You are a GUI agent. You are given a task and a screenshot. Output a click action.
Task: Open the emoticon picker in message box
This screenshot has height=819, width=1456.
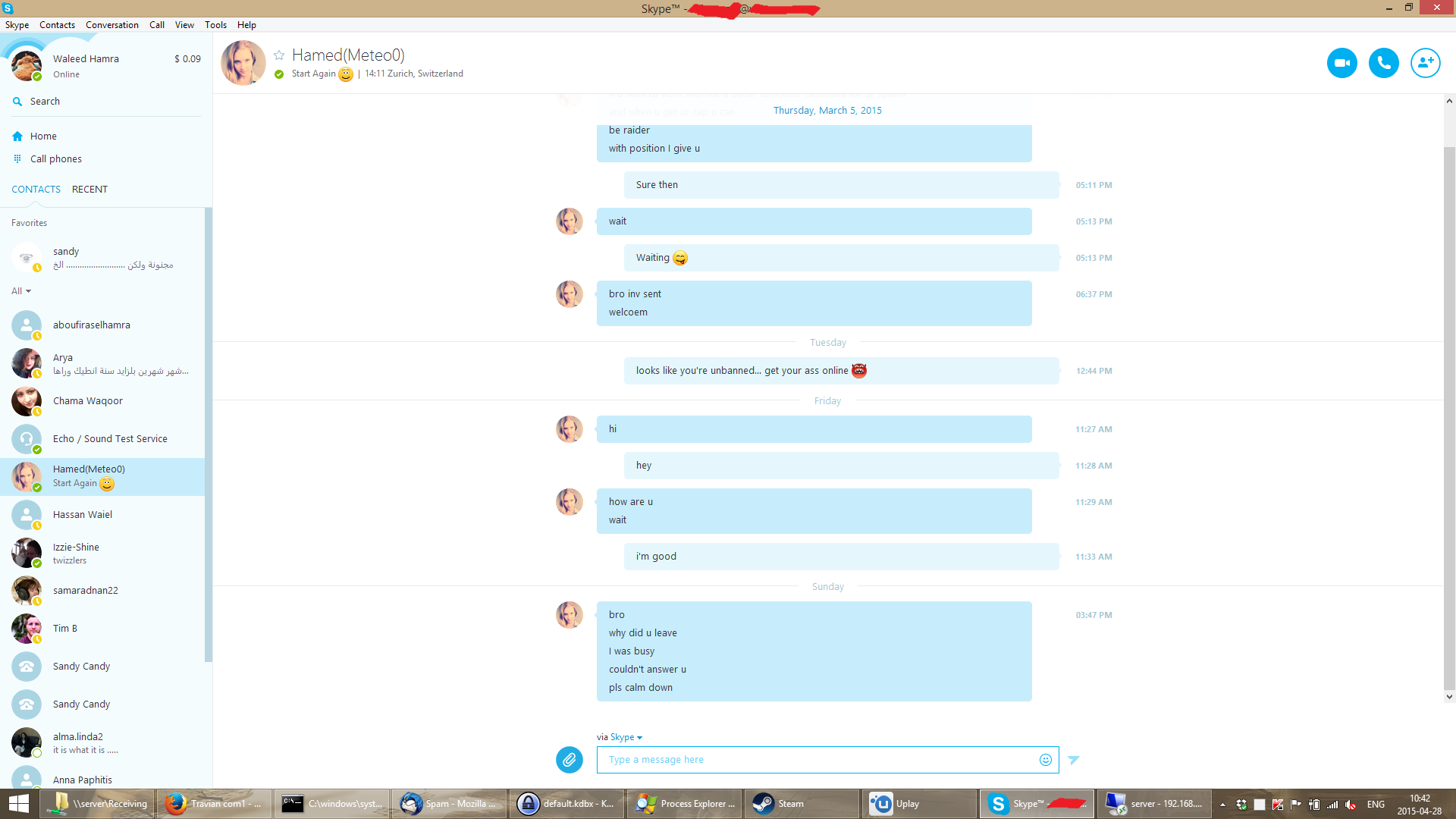(x=1045, y=760)
